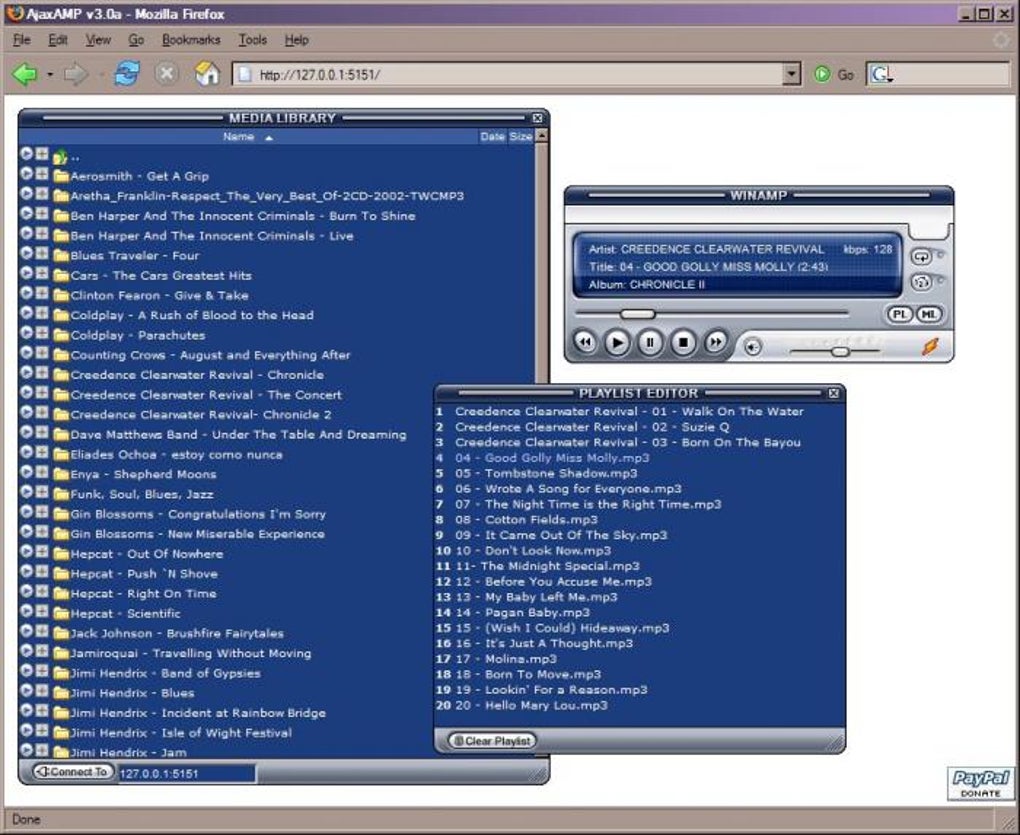
Task: Toggle the repeat button in Winamp
Action: (921, 256)
